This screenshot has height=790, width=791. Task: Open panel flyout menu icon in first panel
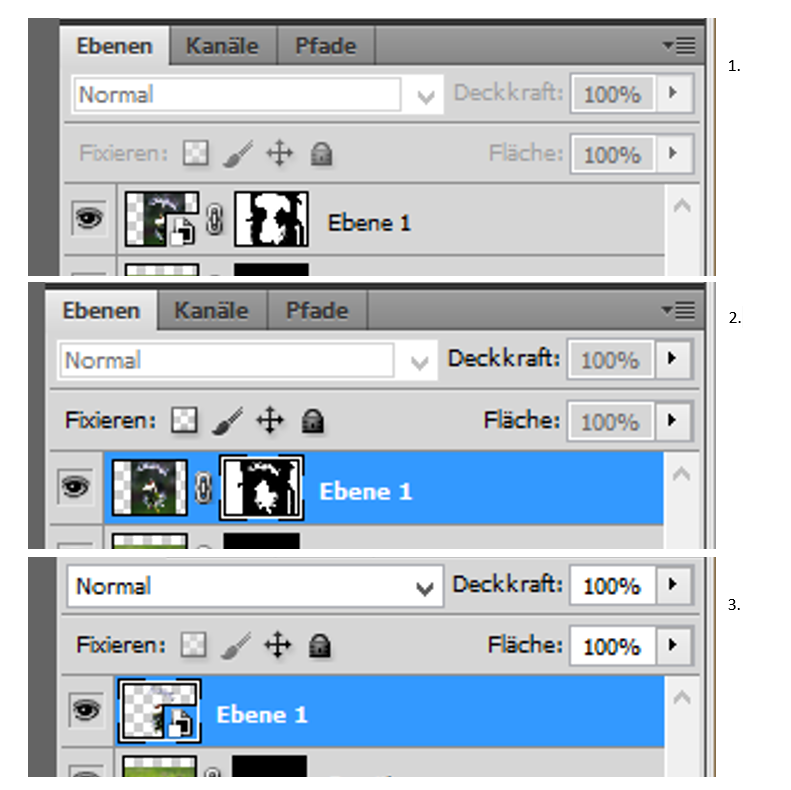tap(679, 46)
